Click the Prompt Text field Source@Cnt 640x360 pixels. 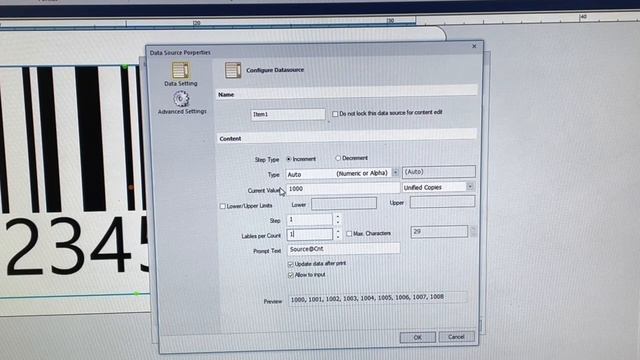point(343,249)
